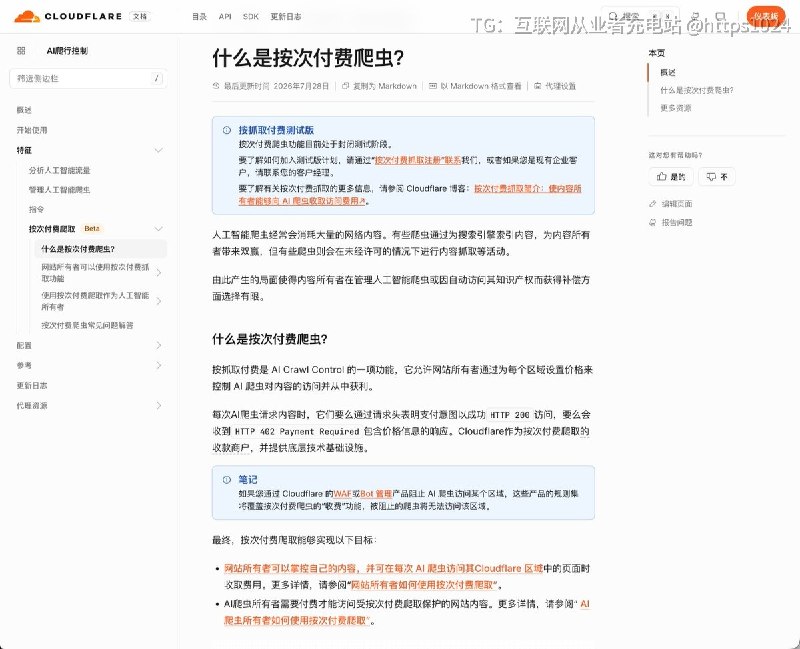
Task: Open 指令 in the sidebar
Action: 36,209
